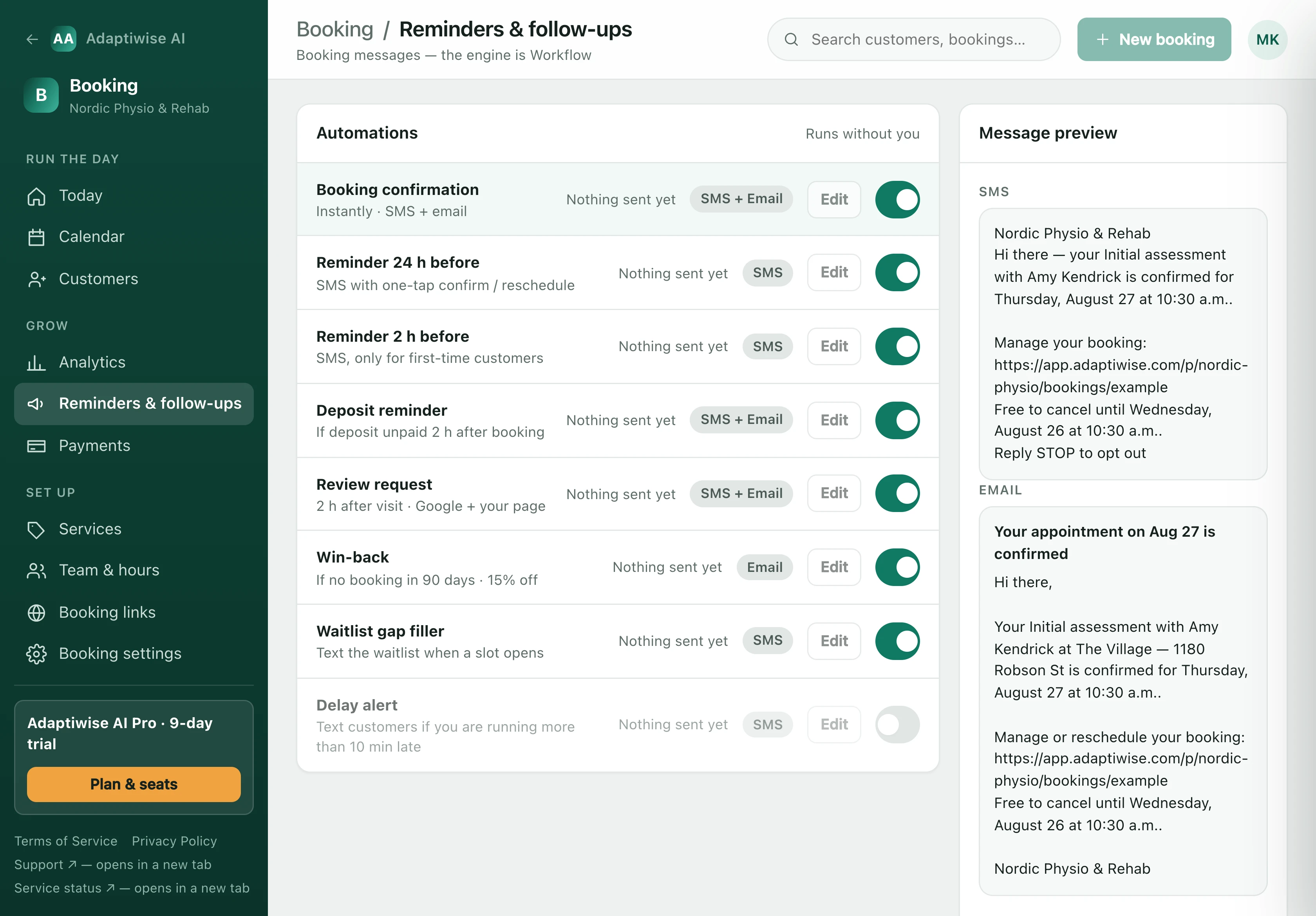Edit the Reminder 2 h before message
The image size is (1316, 916).
[834, 346]
